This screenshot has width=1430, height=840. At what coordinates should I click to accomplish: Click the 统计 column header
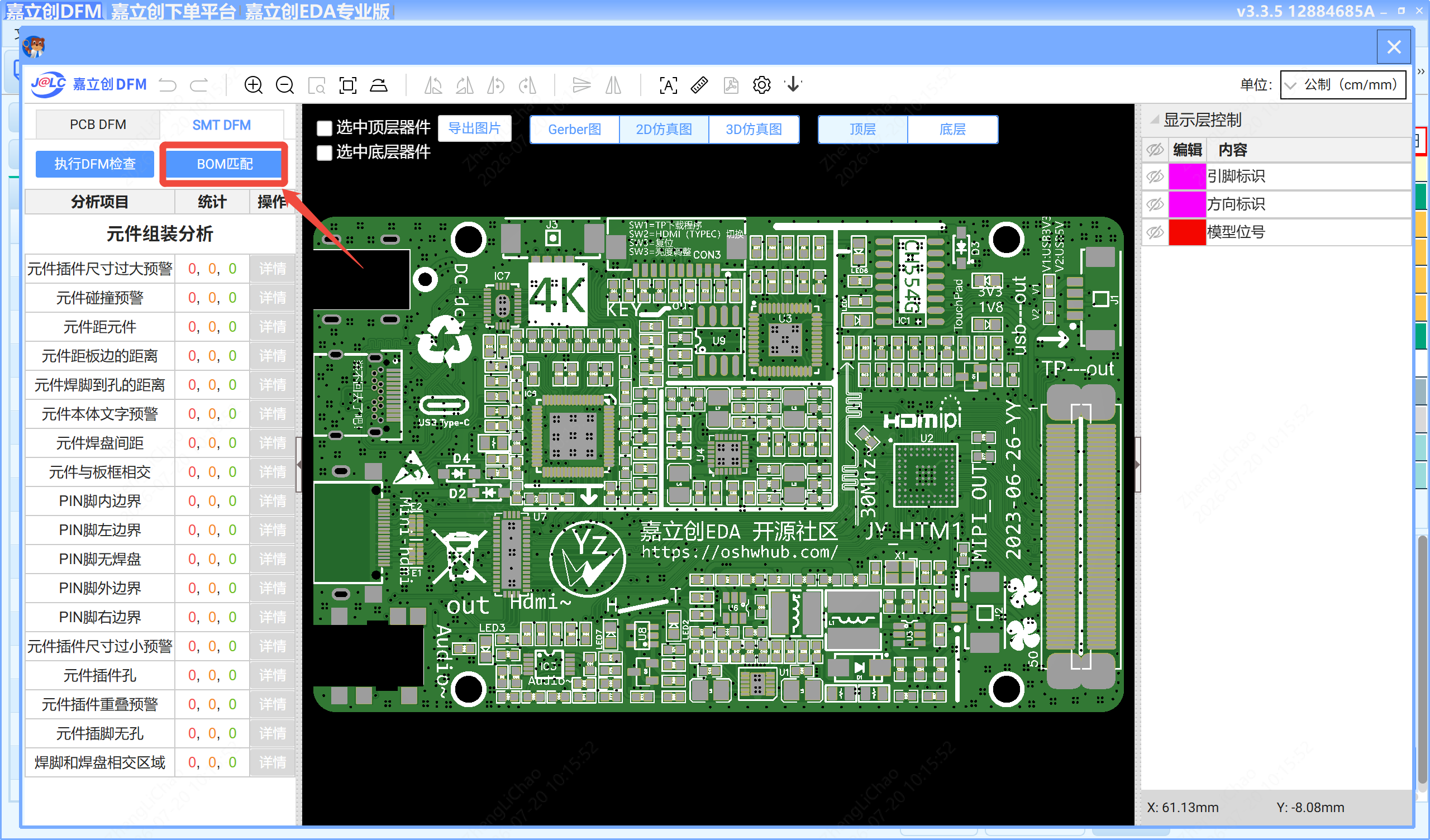tap(212, 202)
